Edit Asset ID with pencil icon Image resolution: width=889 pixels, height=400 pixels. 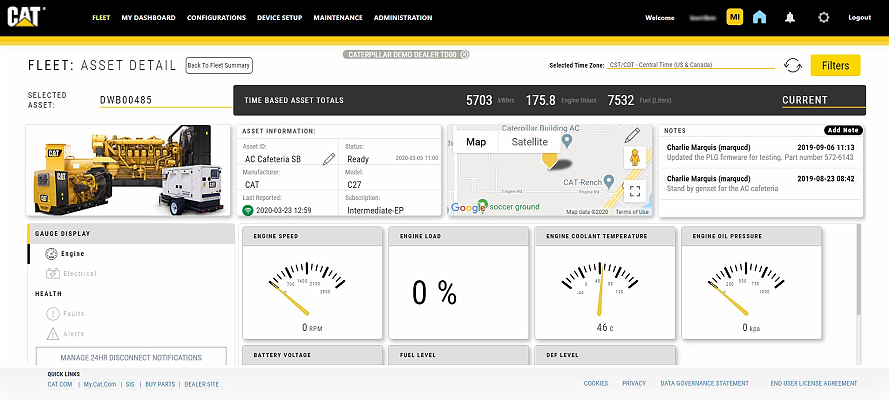click(x=329, y=159)
